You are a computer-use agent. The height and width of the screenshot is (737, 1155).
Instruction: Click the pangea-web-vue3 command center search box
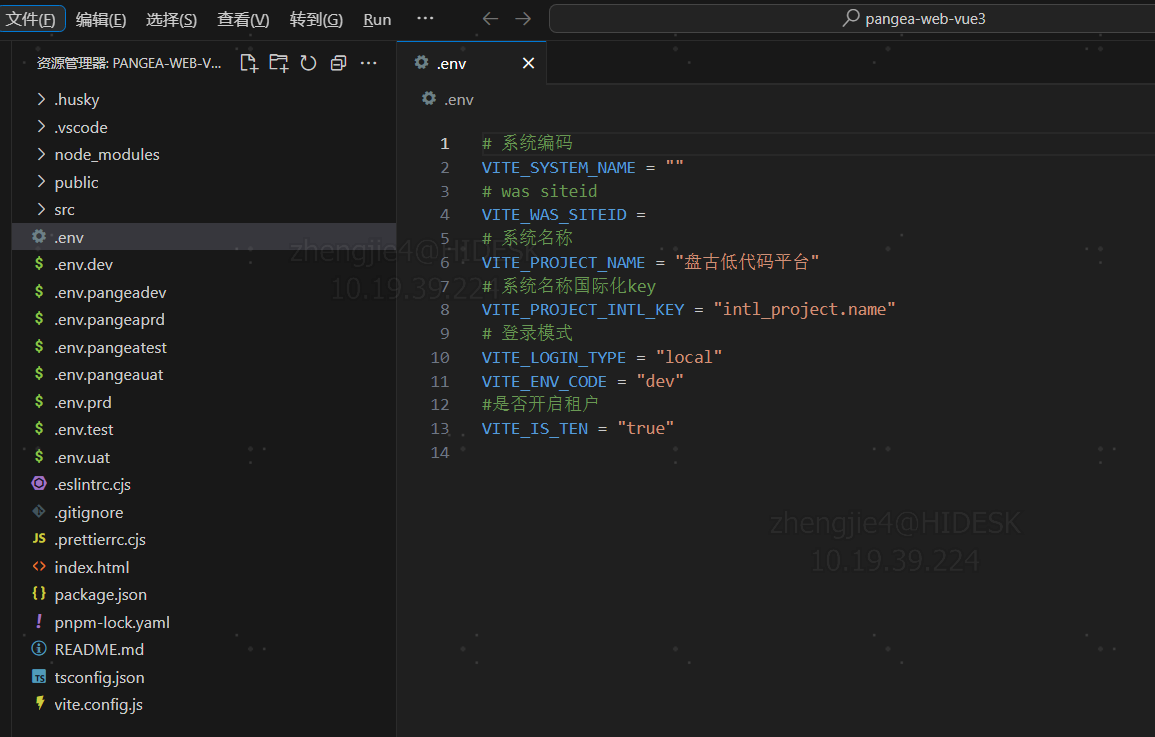[852, 18]
